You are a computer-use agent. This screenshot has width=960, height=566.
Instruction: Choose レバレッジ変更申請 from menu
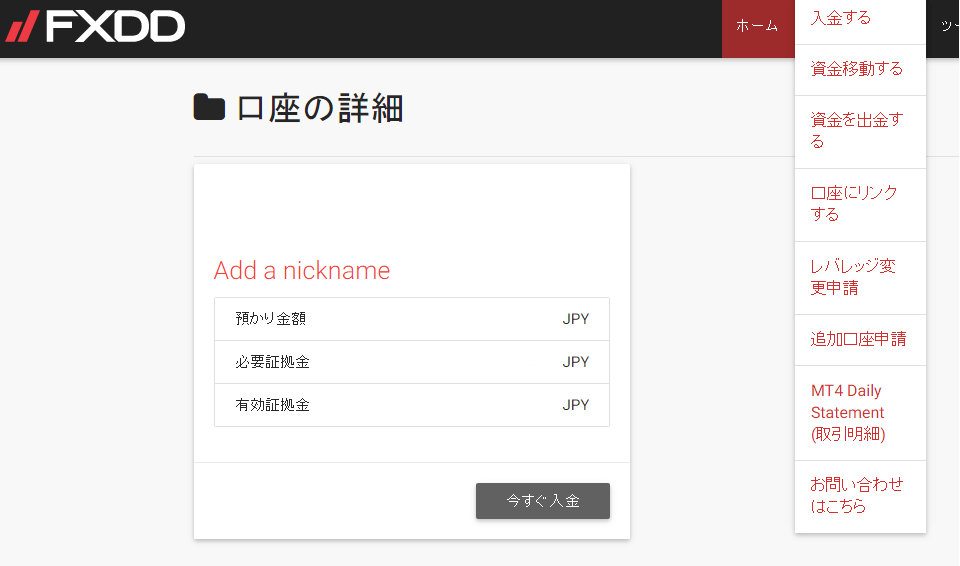[860, 277]
